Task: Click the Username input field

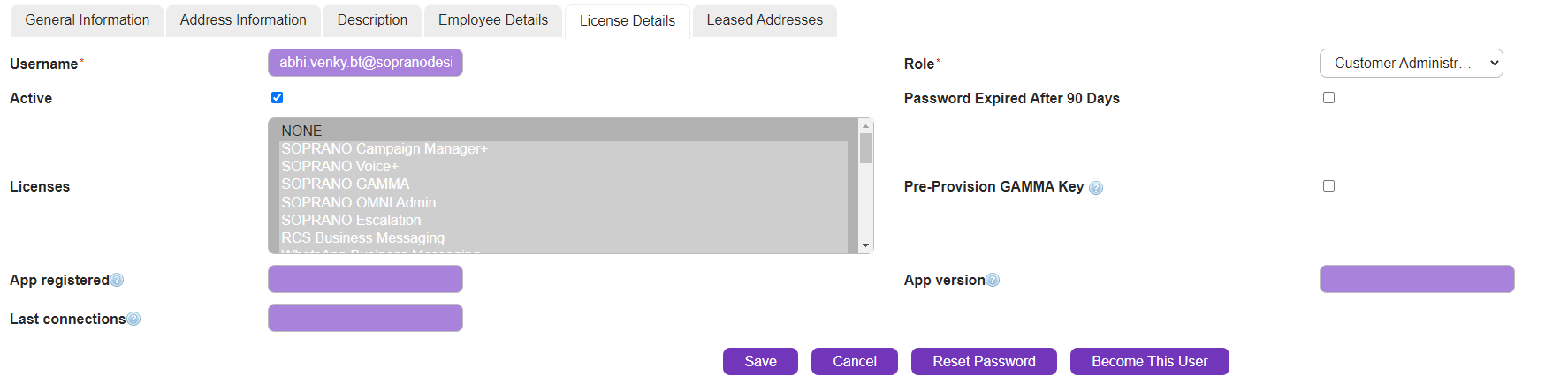Action: (365, 63)
